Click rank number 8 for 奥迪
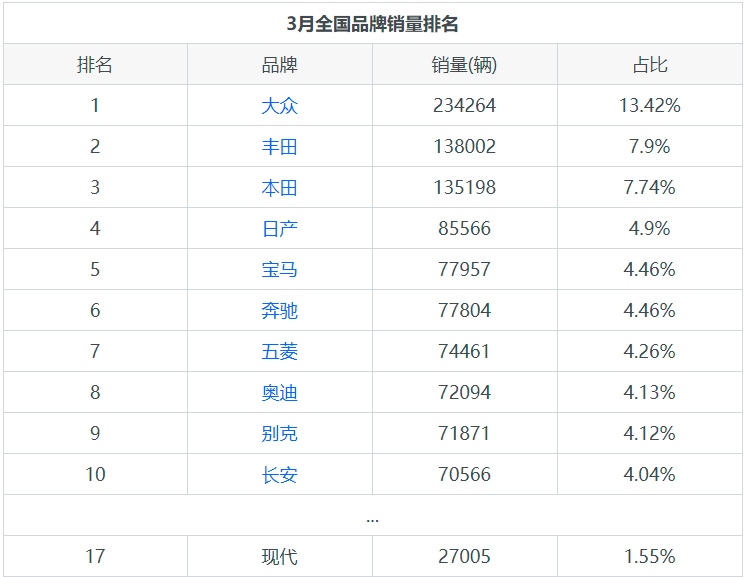 coord(95,393)
